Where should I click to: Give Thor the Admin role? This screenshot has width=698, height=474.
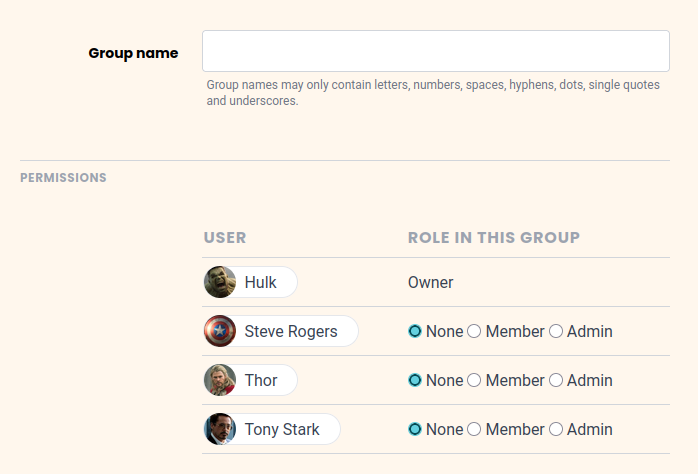coord(556,380)
